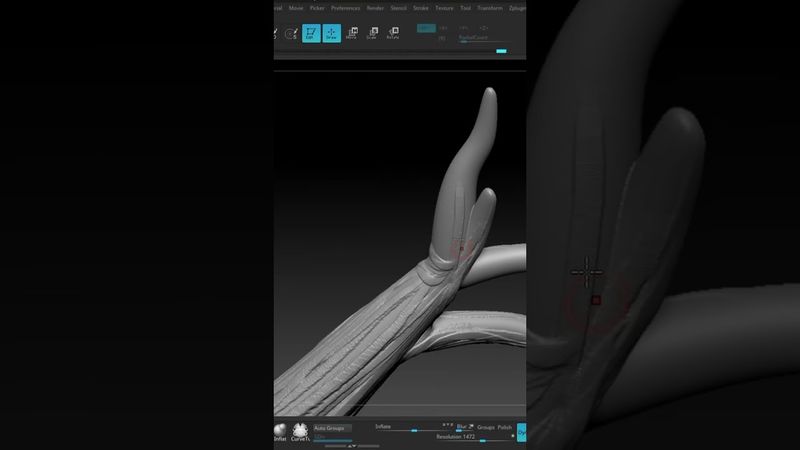
Task: Toggle the Polish option
Action: [x=505, y=428]
